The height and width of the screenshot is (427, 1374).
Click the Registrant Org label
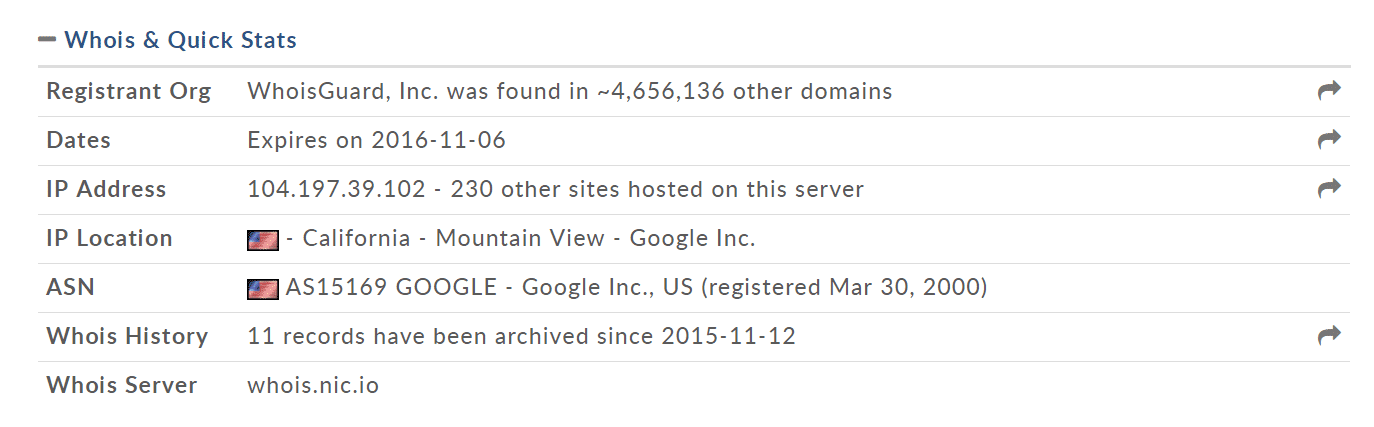[x=129, y=92]
